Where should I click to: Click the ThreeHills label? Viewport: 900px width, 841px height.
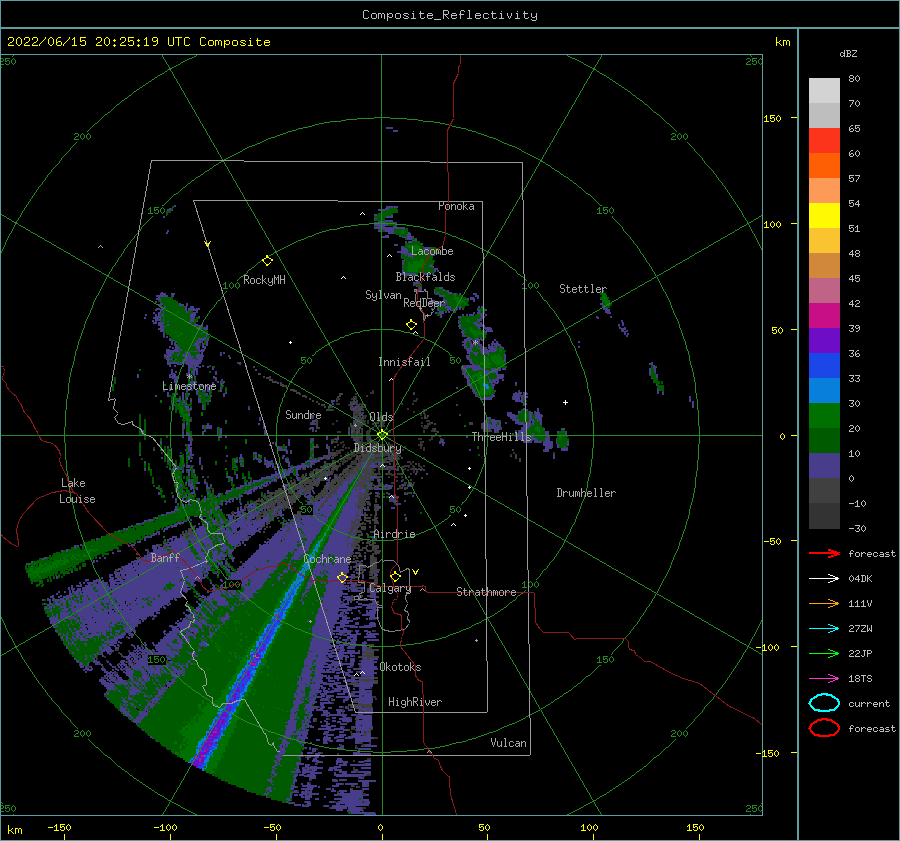click(x=502, y=437)
